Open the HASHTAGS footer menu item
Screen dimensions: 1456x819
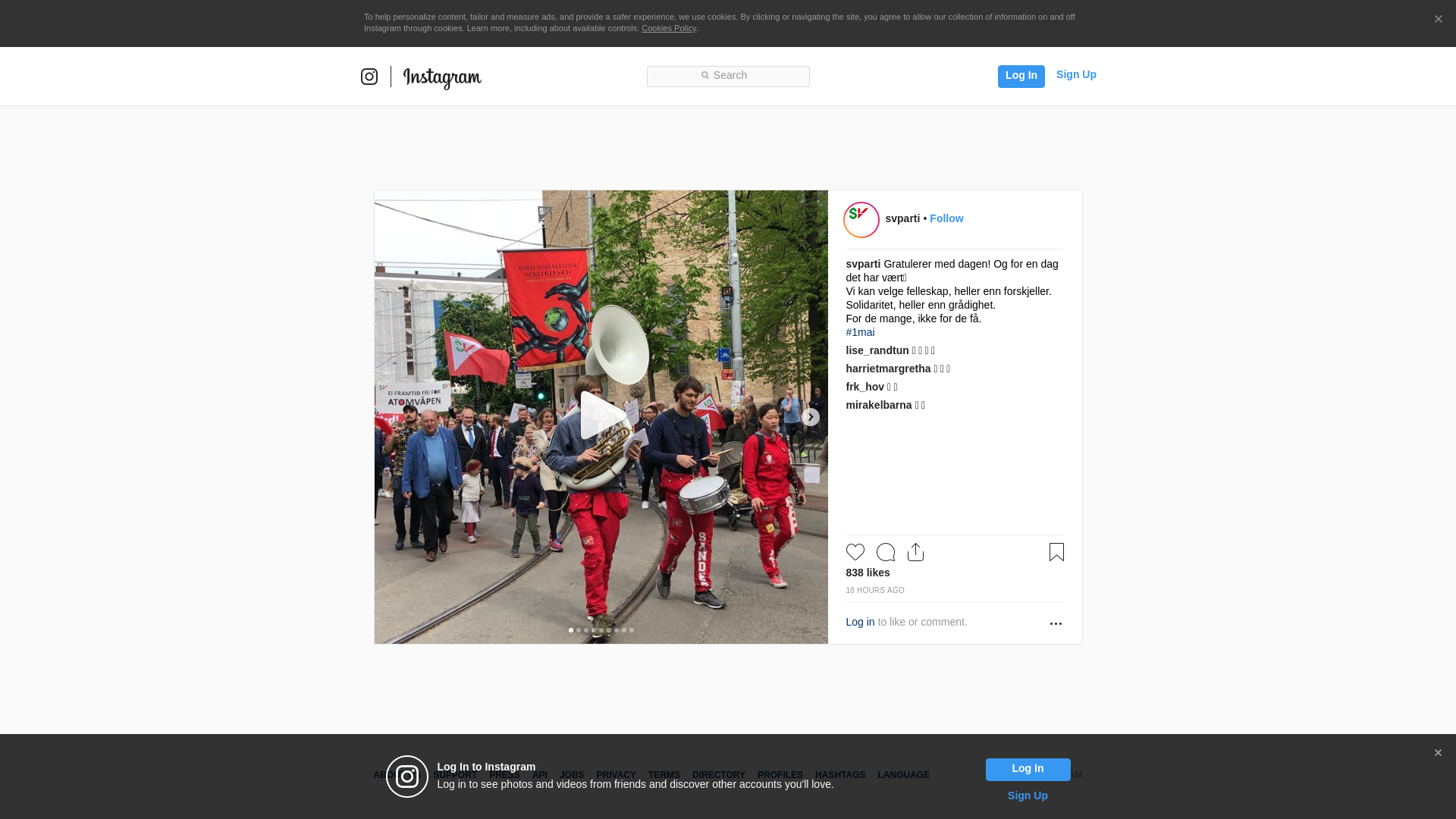click(x=839, y=775)
